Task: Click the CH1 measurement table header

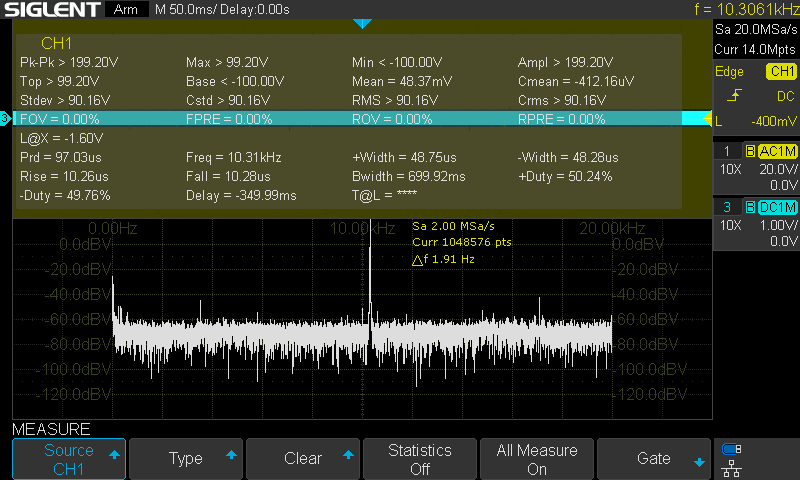Action: [56, 43]
